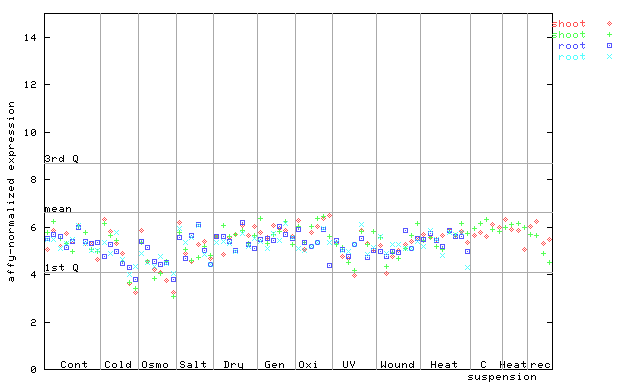The height and width of the screenshot is (384, 640).
Task: Click the blue square root legend marker
Action: click(x=609, y=46)
